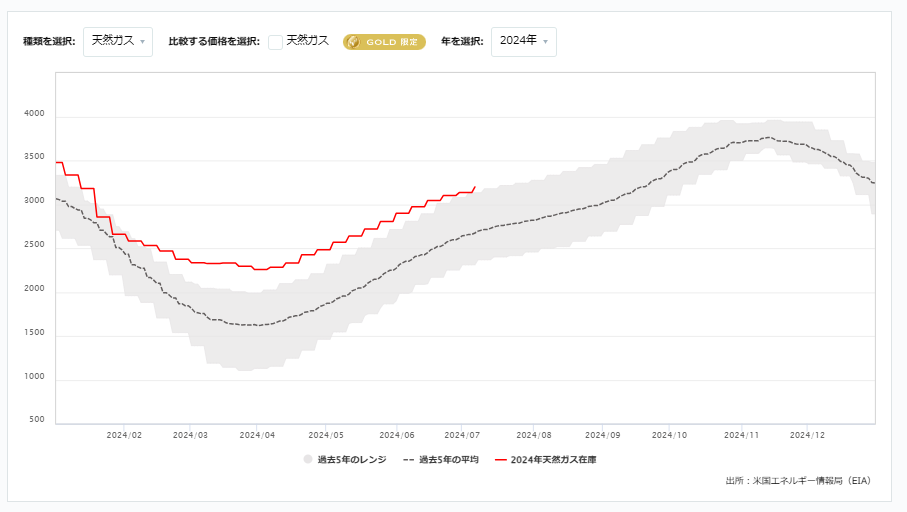Click the 2024/09 x-axis label
The height and width of the screenshot is (512, 907).
tap(603, 435)
